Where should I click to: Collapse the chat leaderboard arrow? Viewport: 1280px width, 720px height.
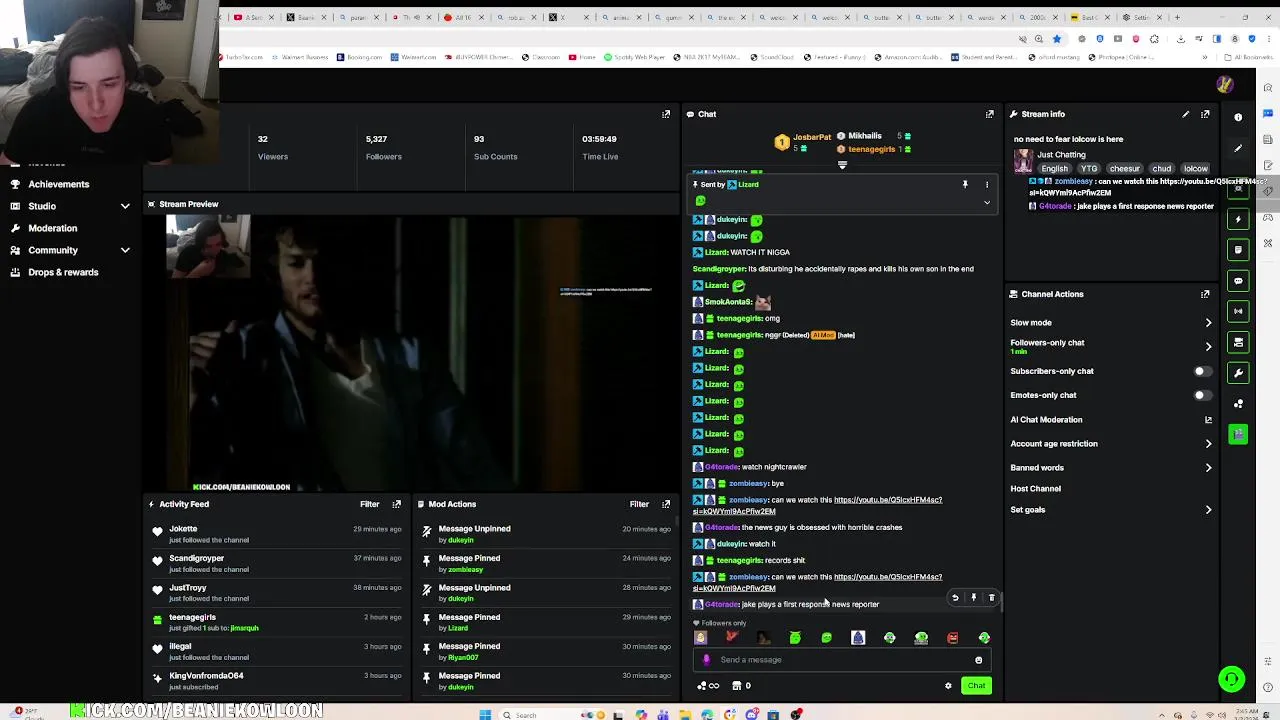[842, 165]
